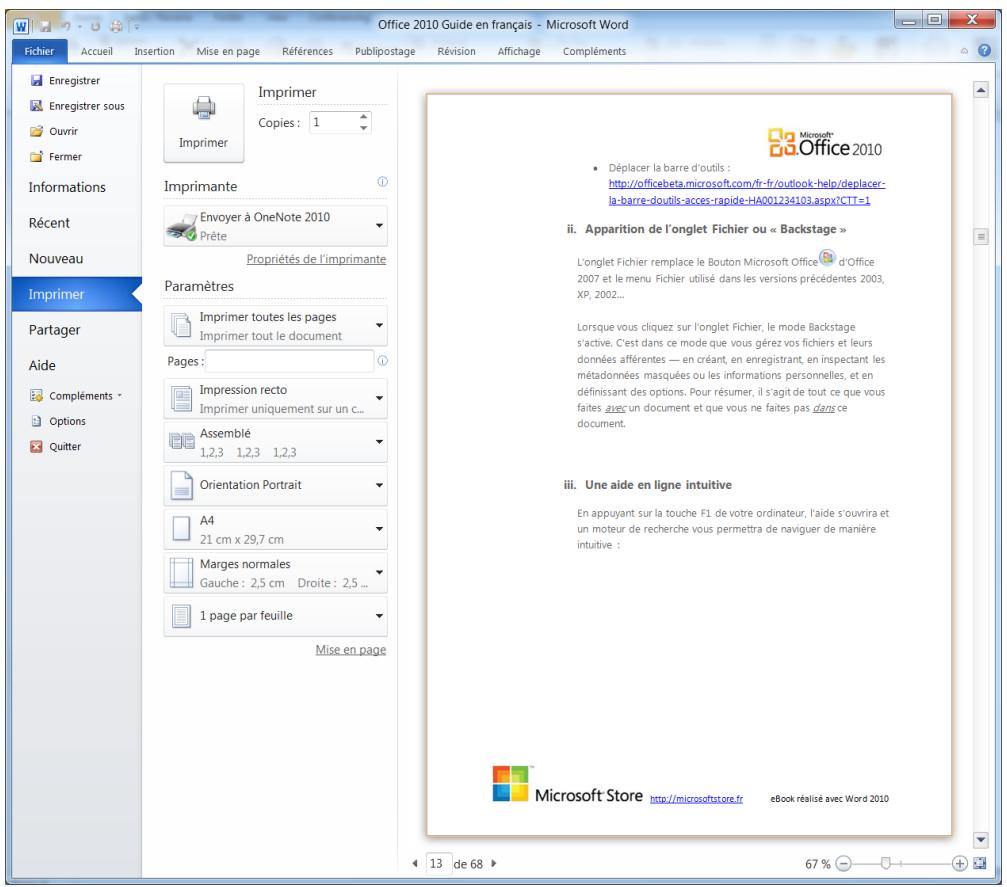
Task: Zoom out with the minus button
Action: (844, 864)
